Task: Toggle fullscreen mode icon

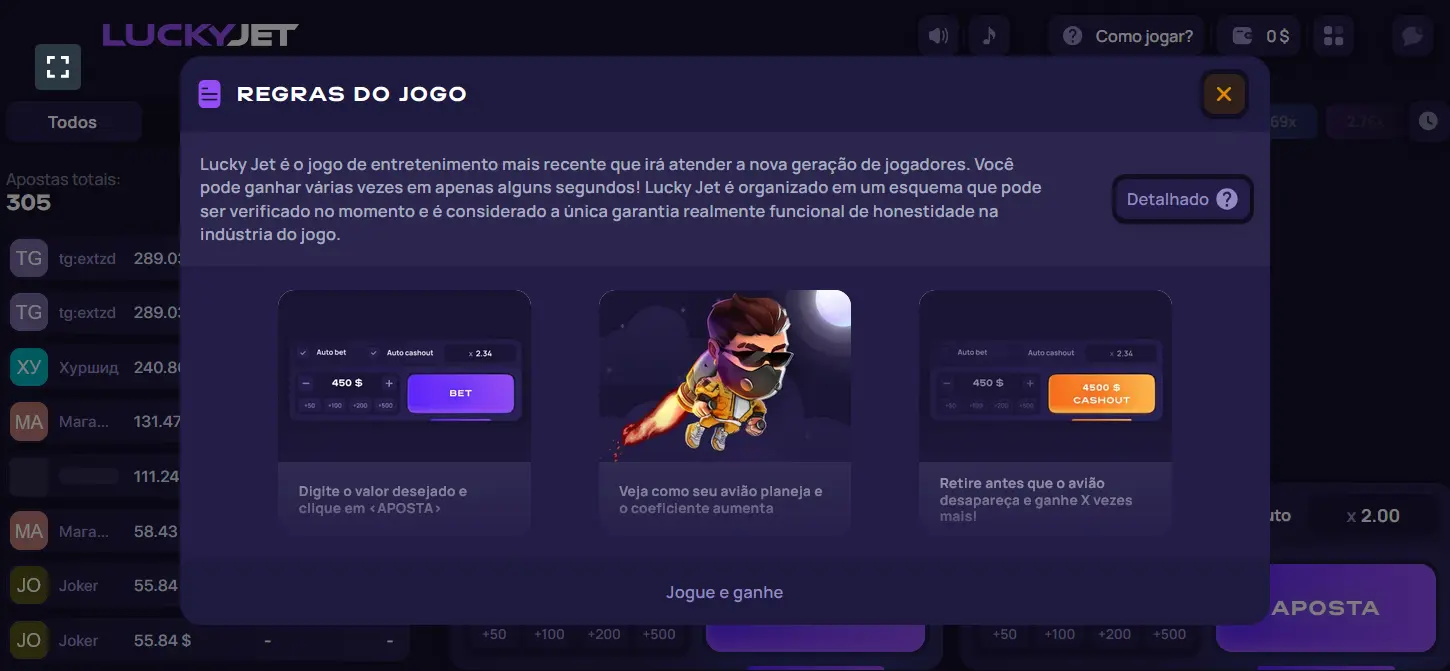Action: click(58, 67)
